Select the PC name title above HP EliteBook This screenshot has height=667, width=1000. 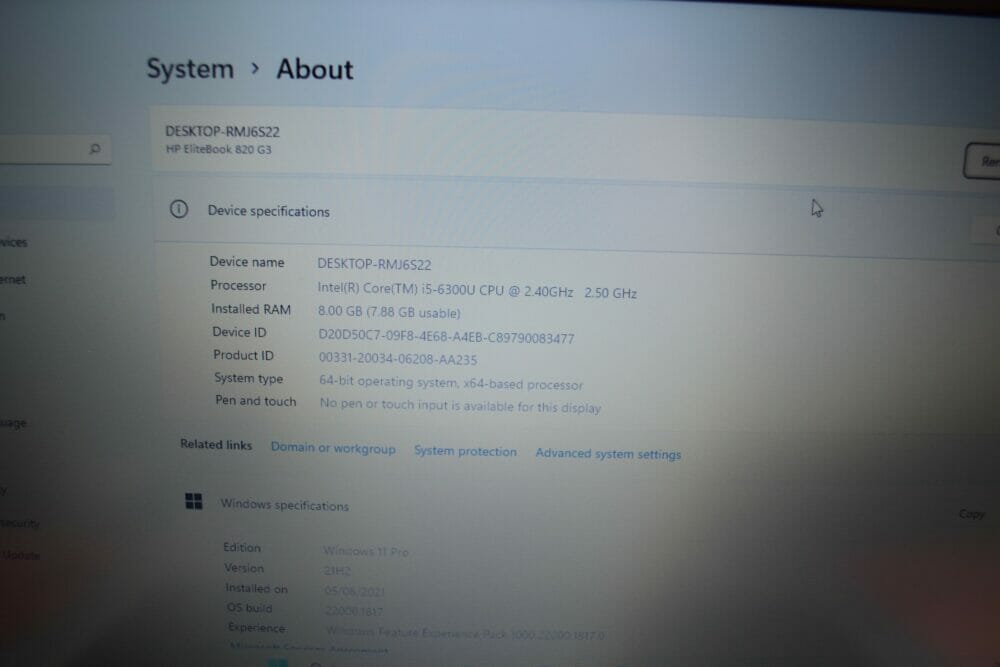pos(223,131)
